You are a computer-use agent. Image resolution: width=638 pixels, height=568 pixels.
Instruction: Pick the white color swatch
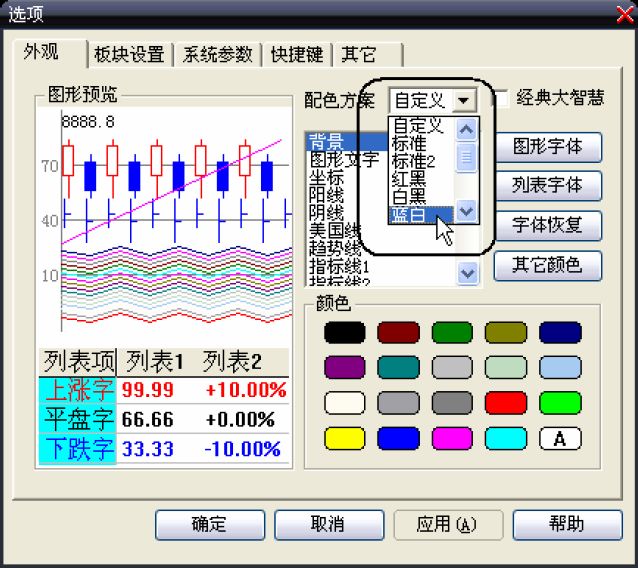(345, 403)
